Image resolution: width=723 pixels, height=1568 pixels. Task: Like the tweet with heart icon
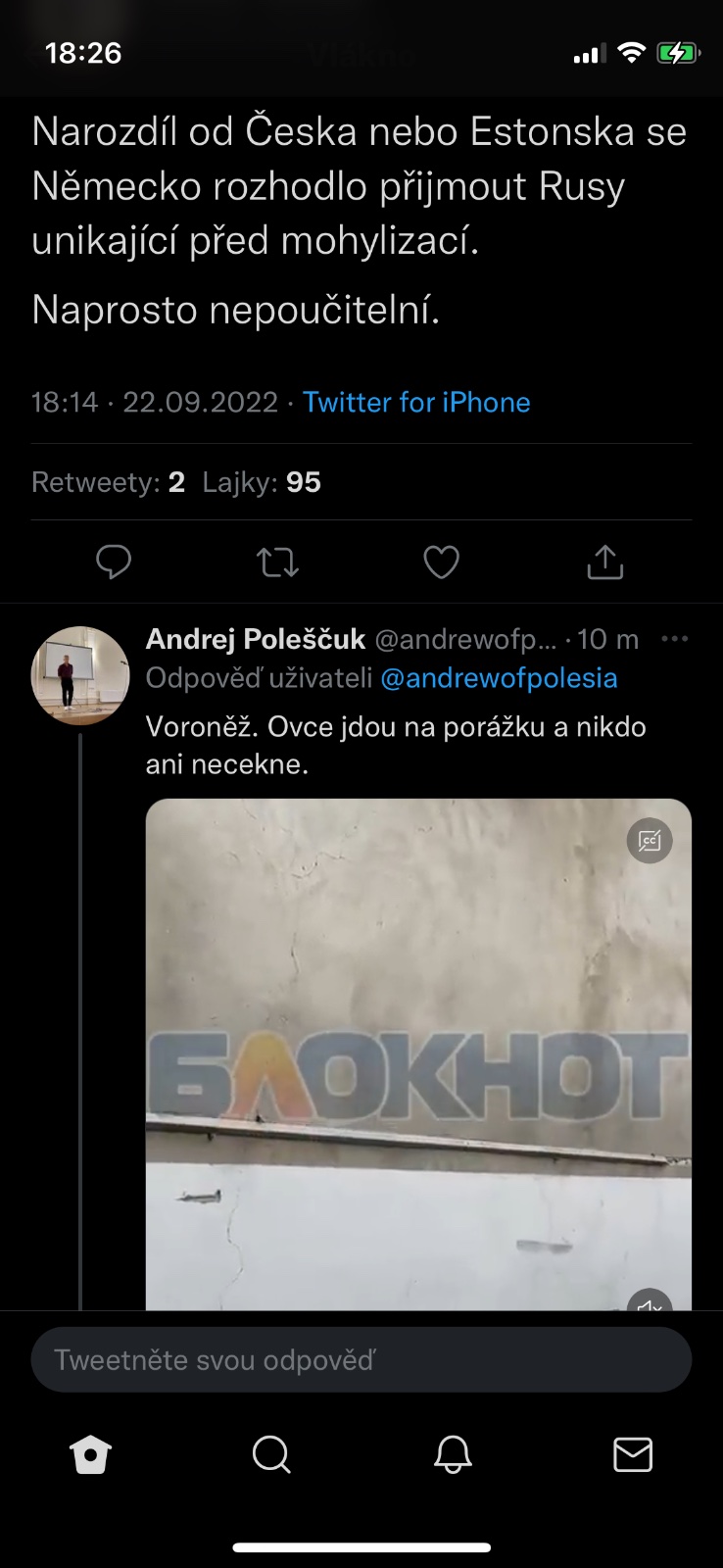pyautogui.click(x=441, y=563)
